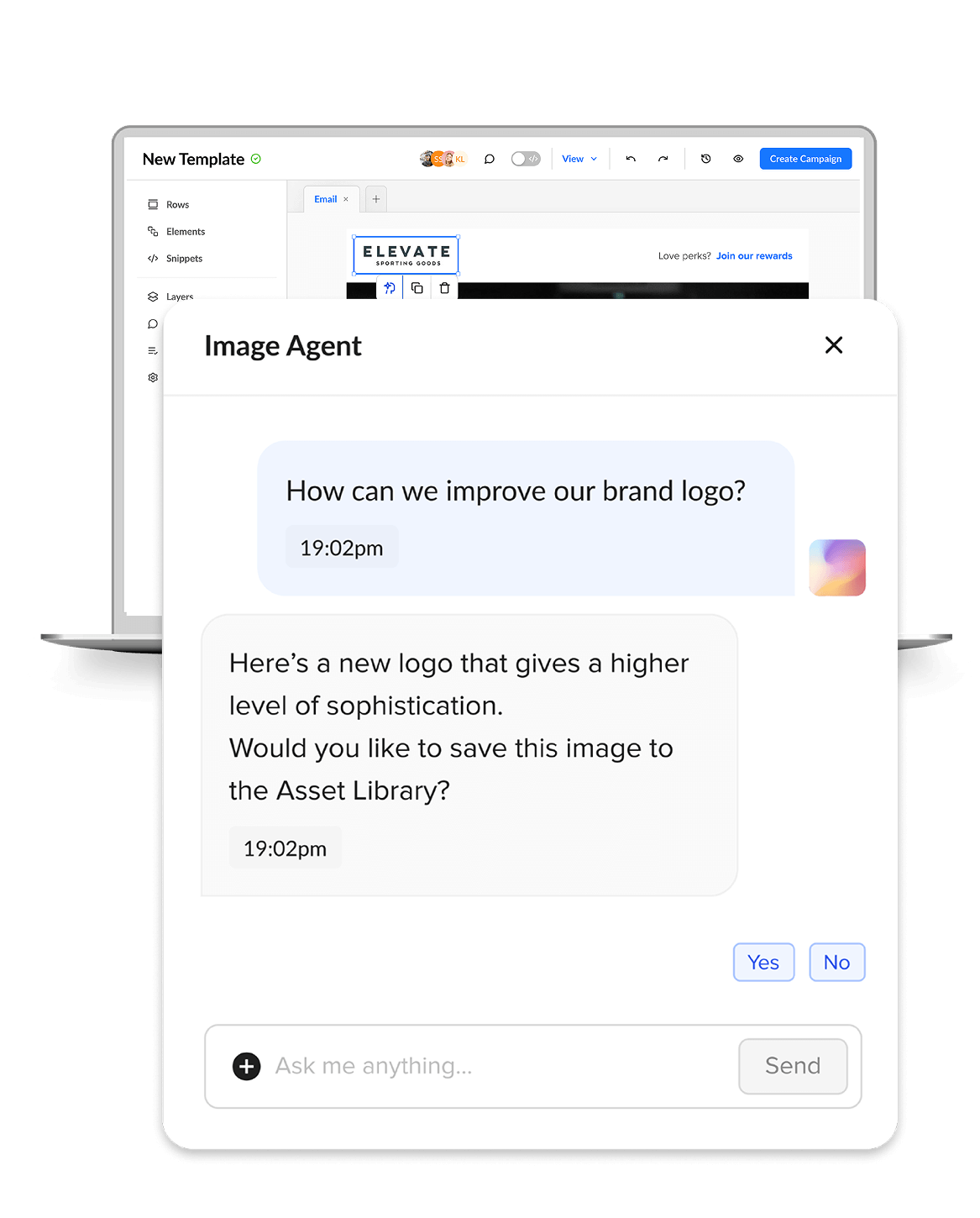Screen dimensions: 980x1218
Task: Switch to the Email tab
Action: (326, 199)
